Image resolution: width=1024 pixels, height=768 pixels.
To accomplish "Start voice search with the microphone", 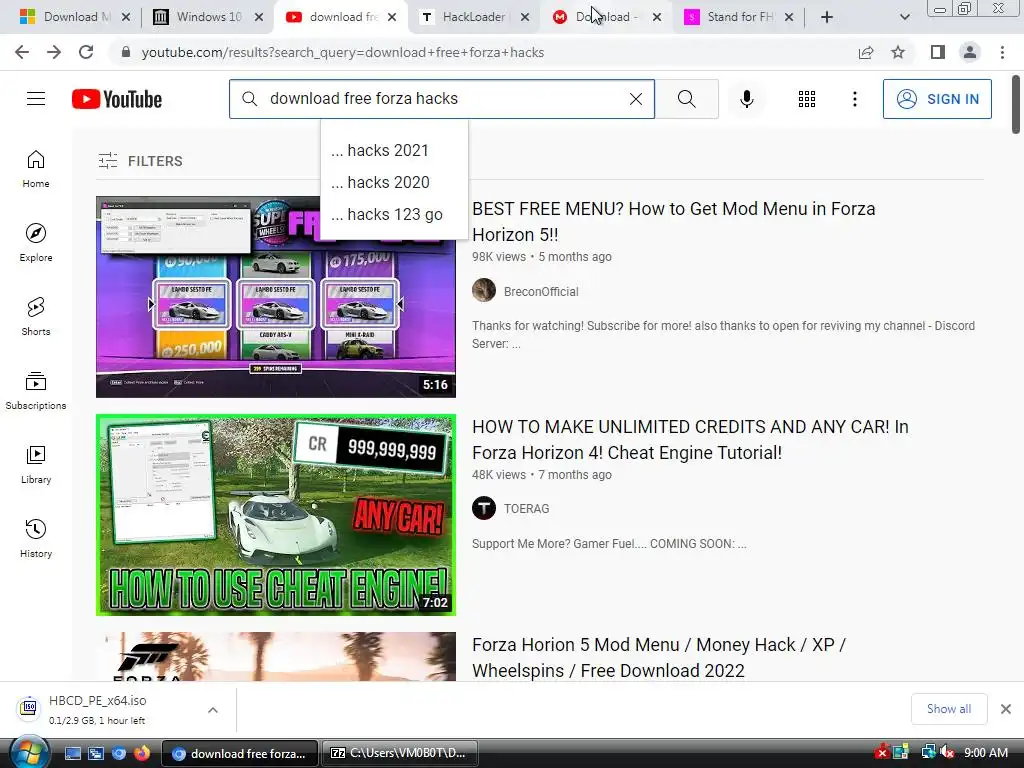I will (x=746, y=99).
